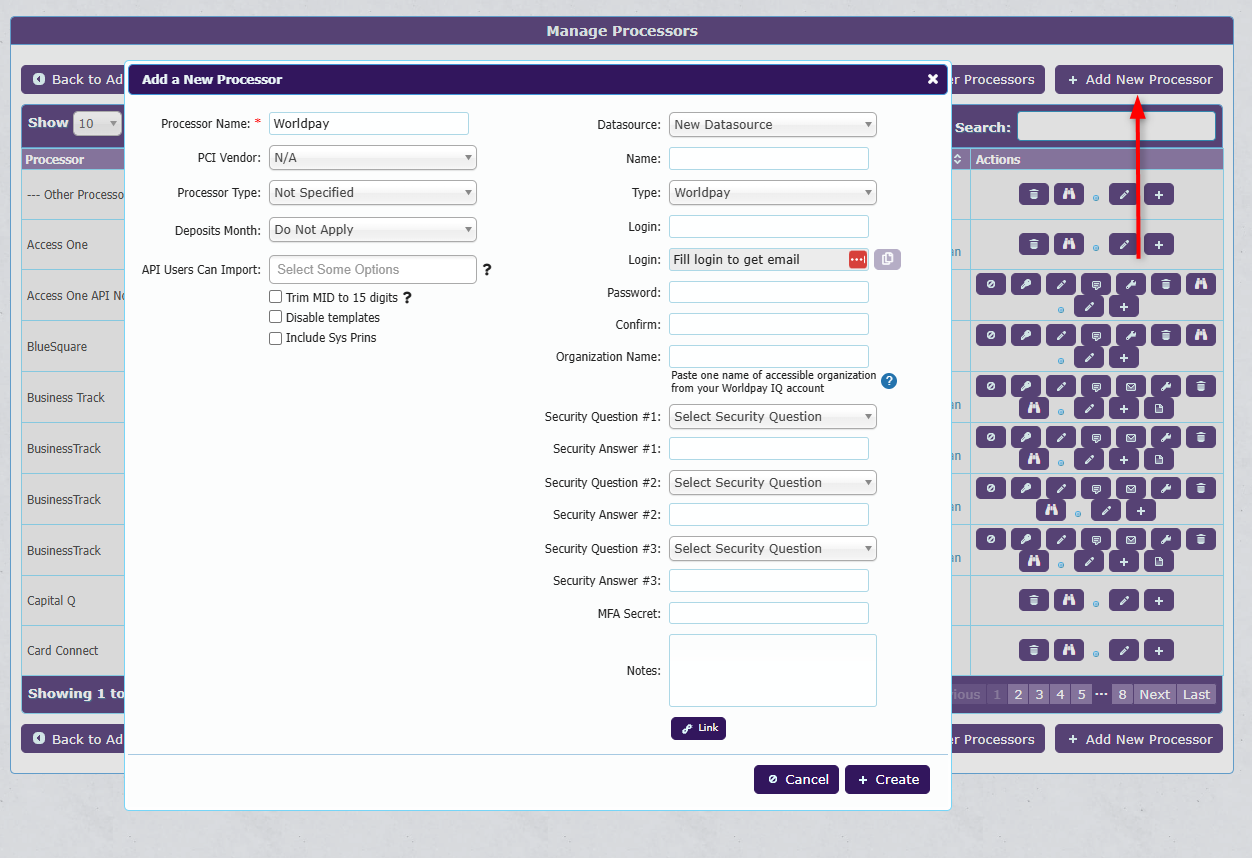Go to page 5 in pagination
Viewport: 1252px width, 858px height.
coord(1081,694)
